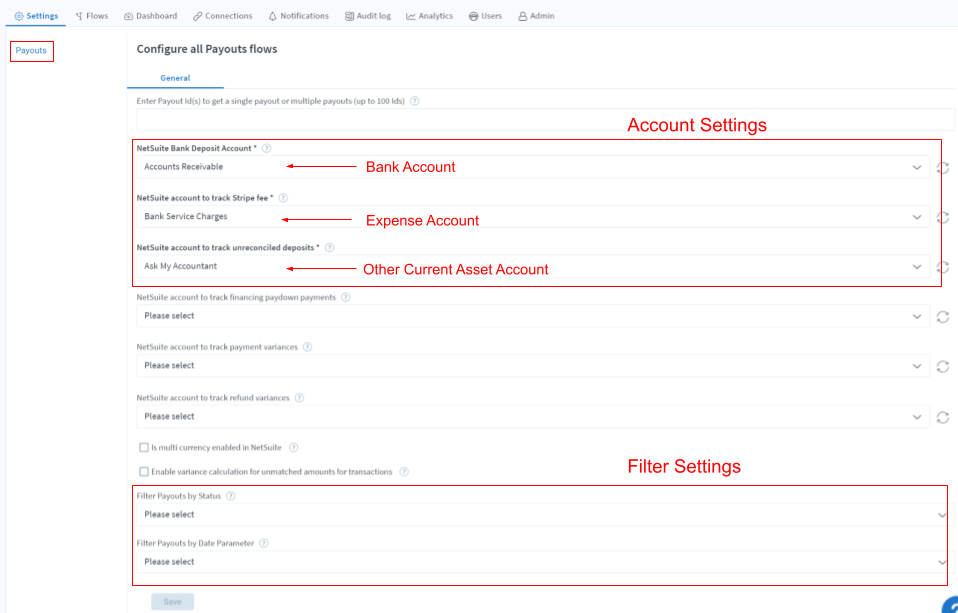The width and height of the screenshot is (958, 613).
Task: Open the Admin tab
Action: [x=536, y=16]
